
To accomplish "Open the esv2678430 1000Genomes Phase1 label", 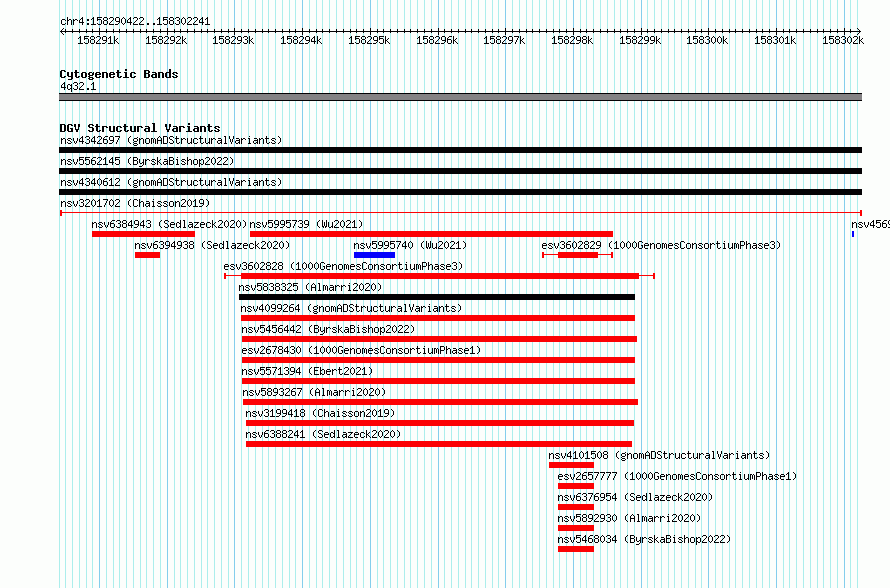I will [361, 350].
